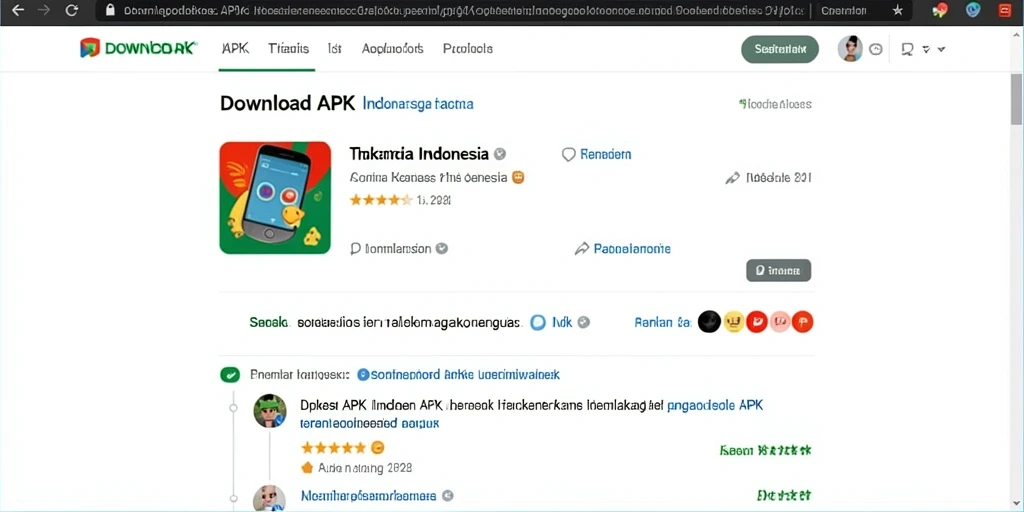
Task: Click the browser forward arrow
Action: coord(44,10)
